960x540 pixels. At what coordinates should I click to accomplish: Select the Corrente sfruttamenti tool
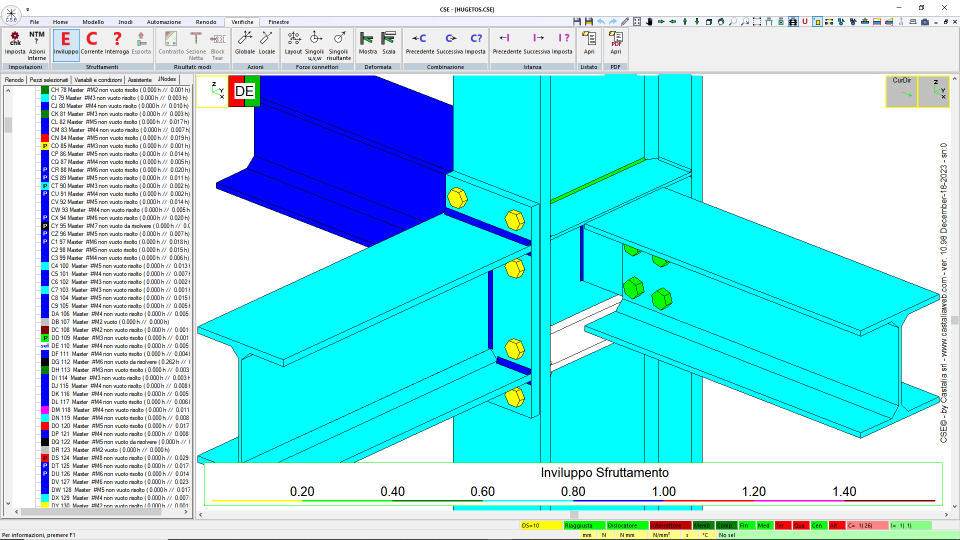click(92, 43)
